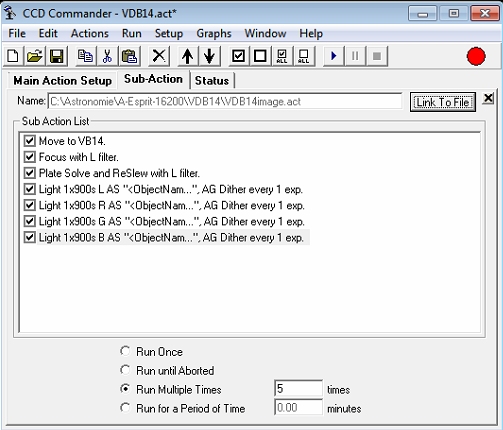The width and height of the screenshot is (503, 430).
Task: Open an action file with folder icon
Action: coord(35,56)
